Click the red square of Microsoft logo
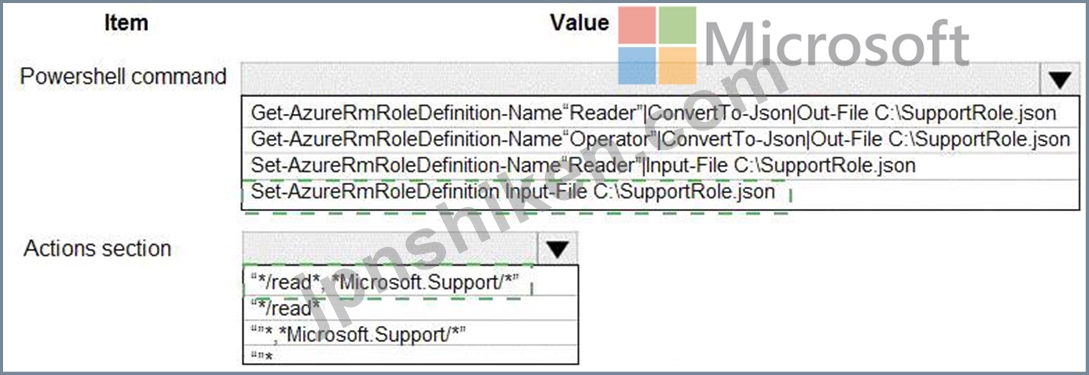 pos(636,26)
